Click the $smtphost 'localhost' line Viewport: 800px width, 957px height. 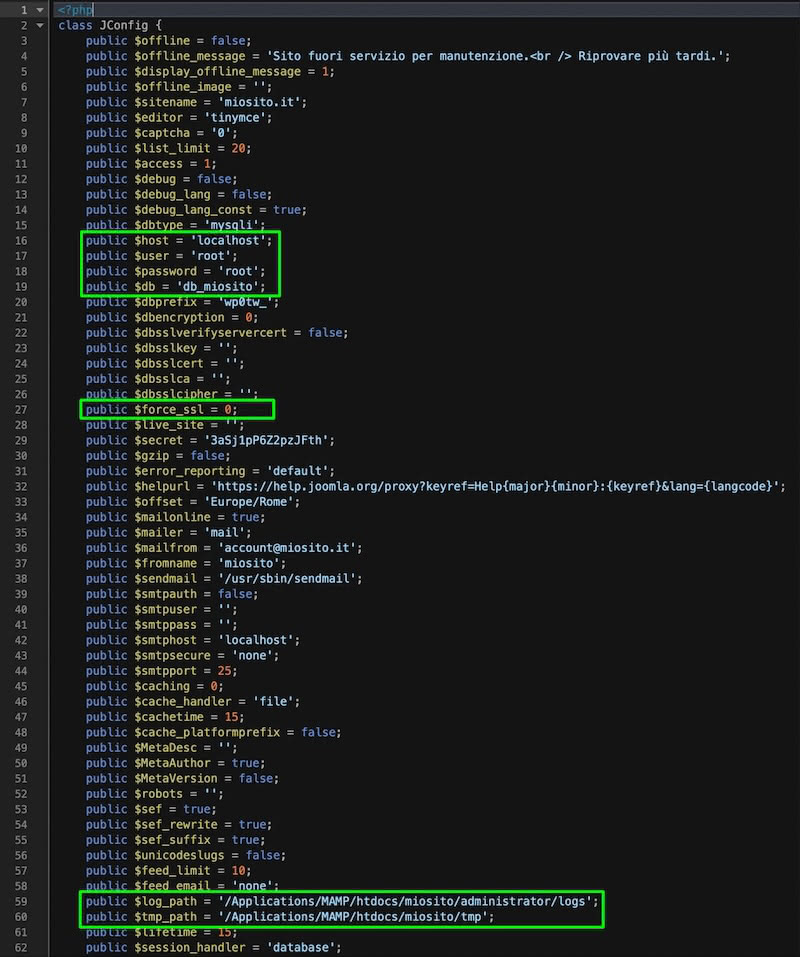(193, 640)
